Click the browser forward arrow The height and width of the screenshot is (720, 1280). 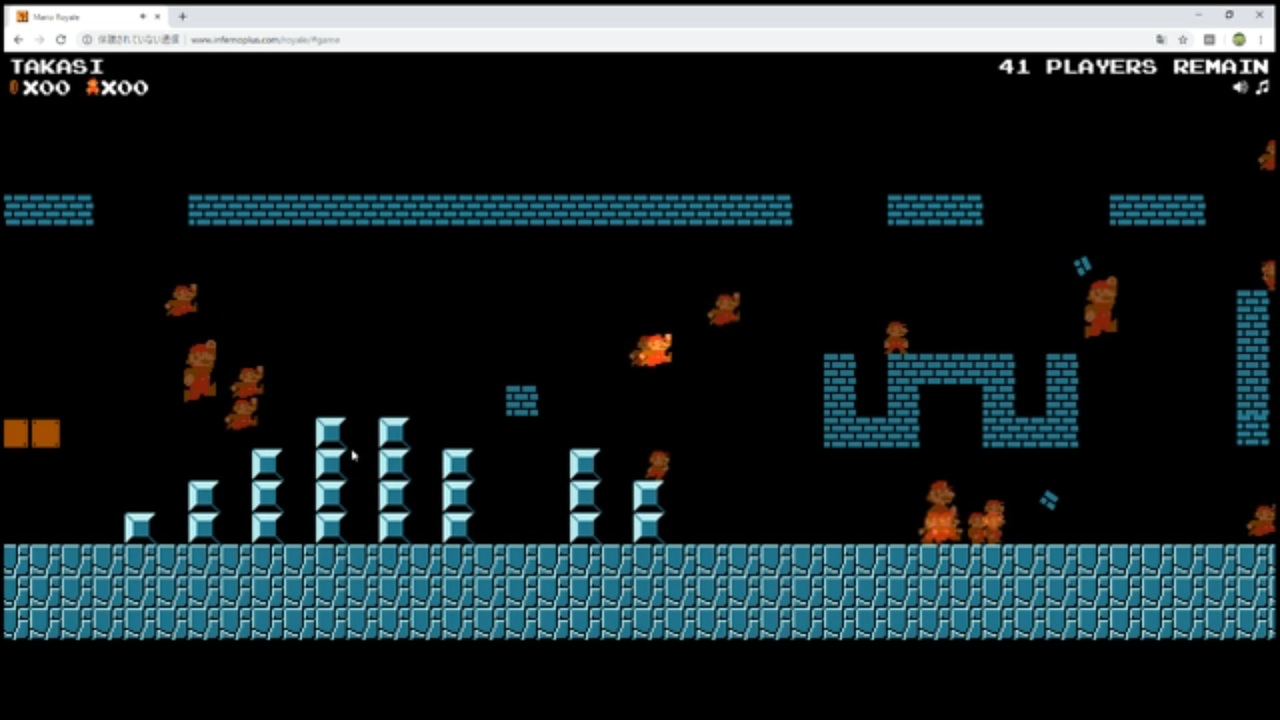coord(39,40)
